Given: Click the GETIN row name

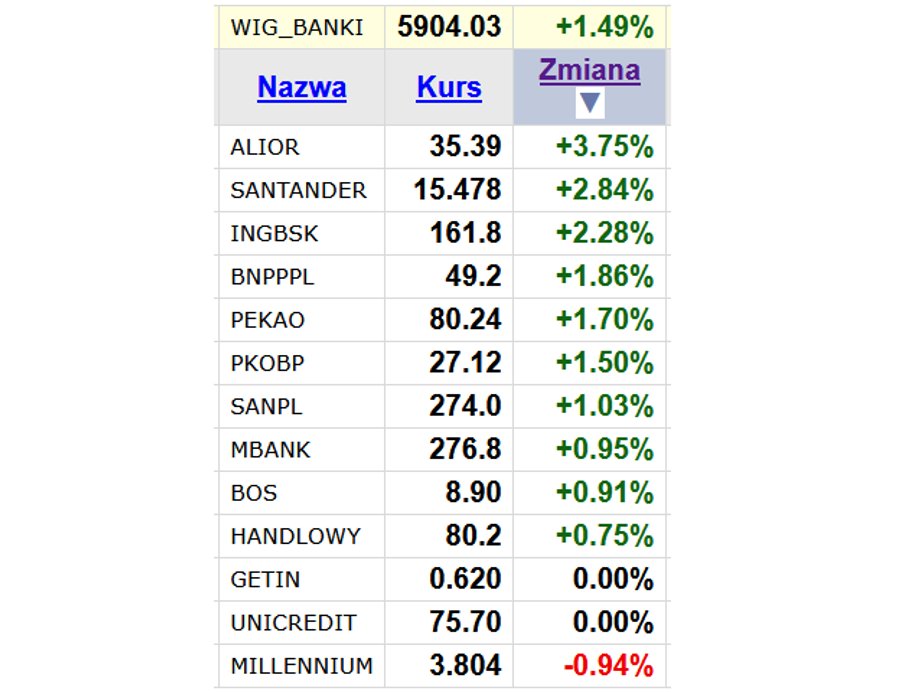Looking at the screenshot, I should coord(265,579).
